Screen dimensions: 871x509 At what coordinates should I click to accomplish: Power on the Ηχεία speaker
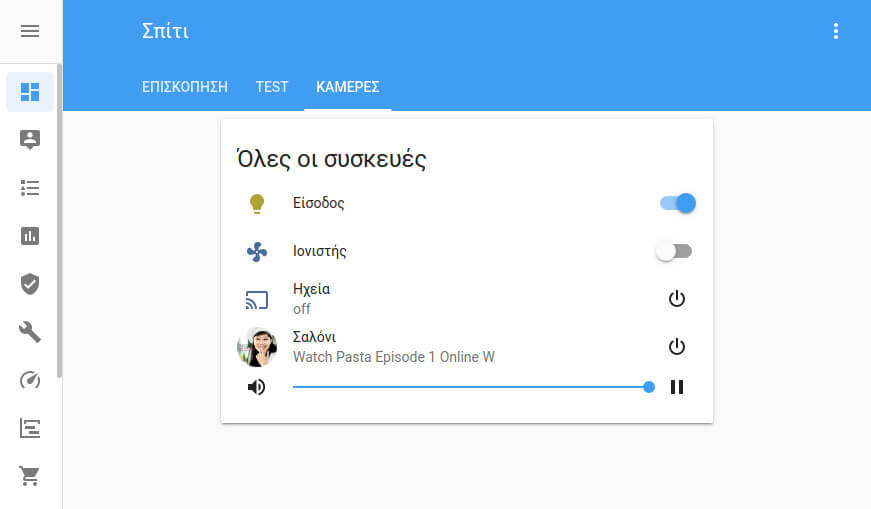click(x=677, y=299)
